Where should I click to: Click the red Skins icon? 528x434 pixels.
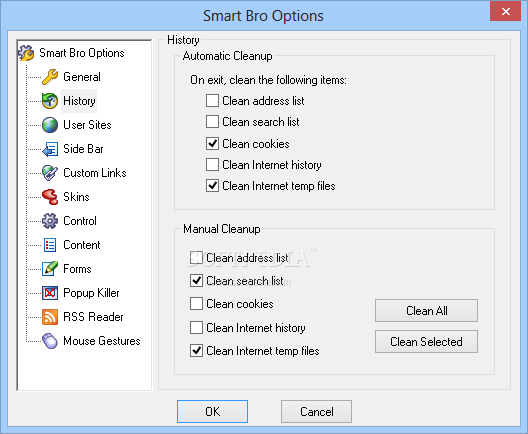50,197
